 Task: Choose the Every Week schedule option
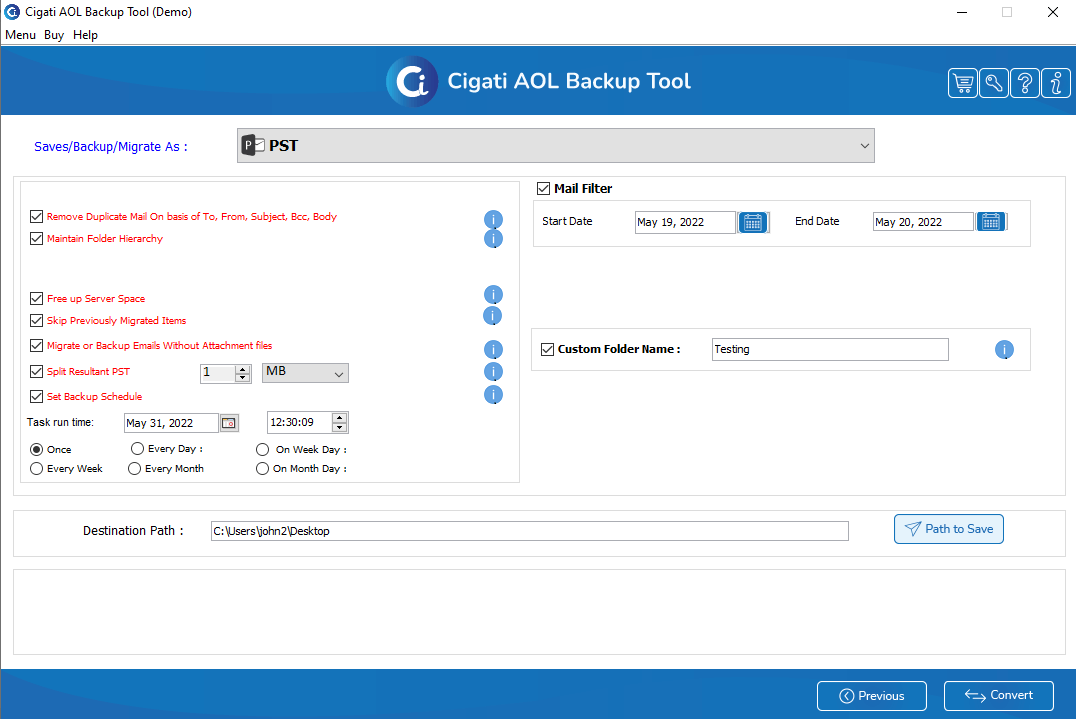pyautogui.click(x=36, y=469)
